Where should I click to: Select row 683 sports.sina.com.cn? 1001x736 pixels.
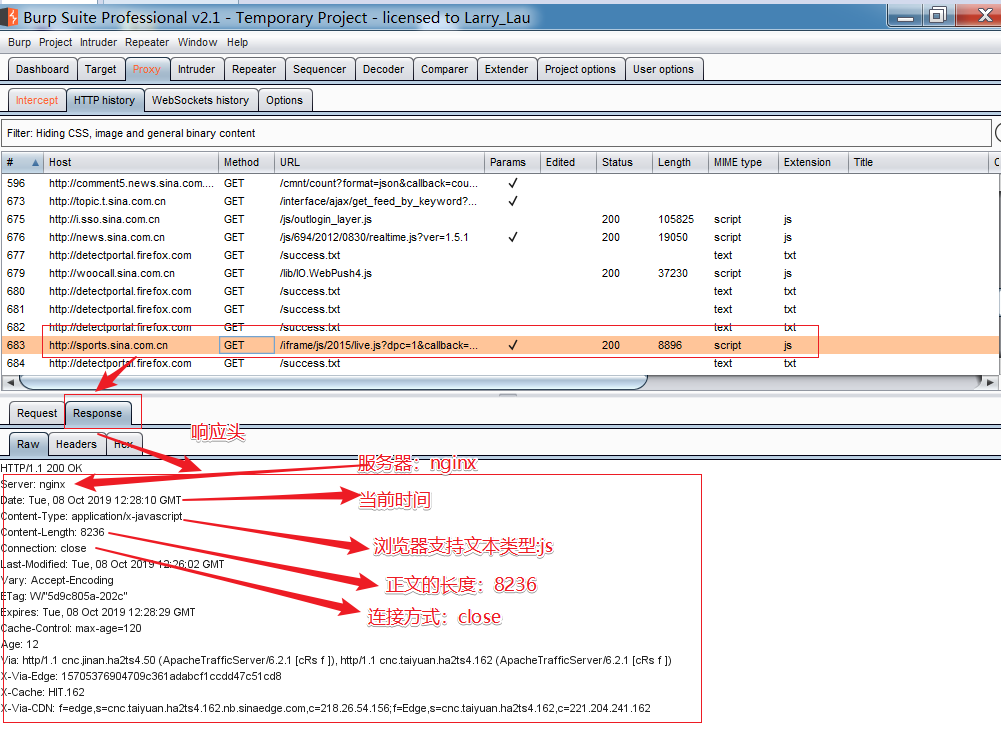pos(500,345)
